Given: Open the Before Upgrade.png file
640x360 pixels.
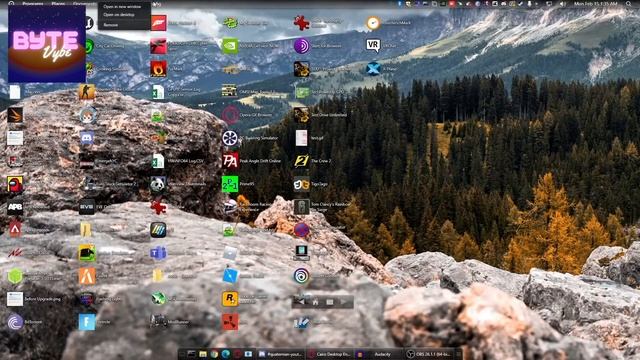Looking at the screenshot, I should point(15,299).
